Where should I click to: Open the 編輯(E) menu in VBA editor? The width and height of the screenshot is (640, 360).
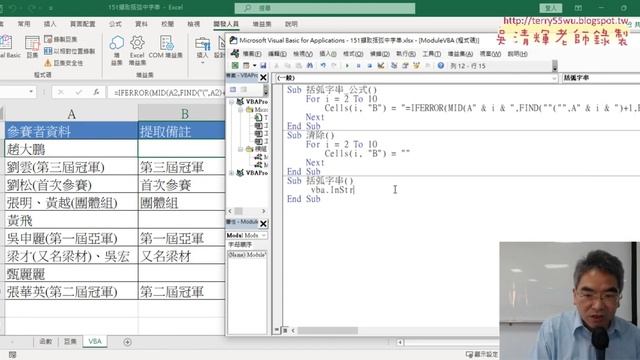coord(277,54)
